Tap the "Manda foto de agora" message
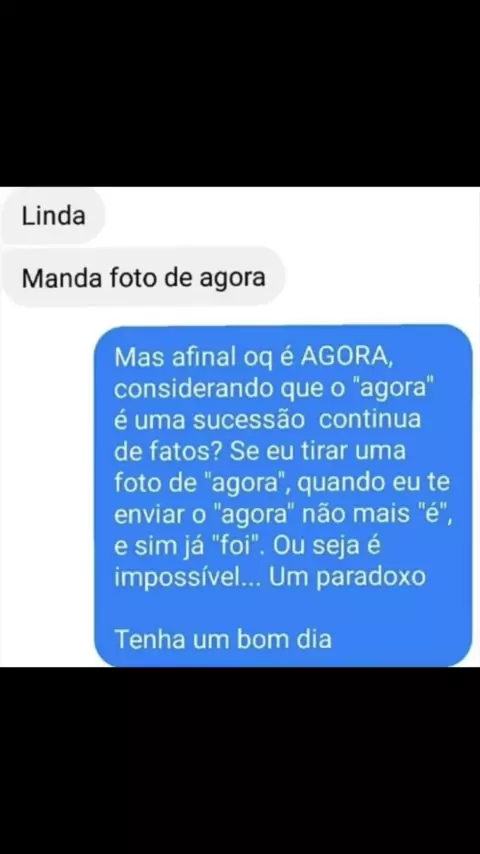The width and height of the screenshot is (480, 854). [143, 278]
